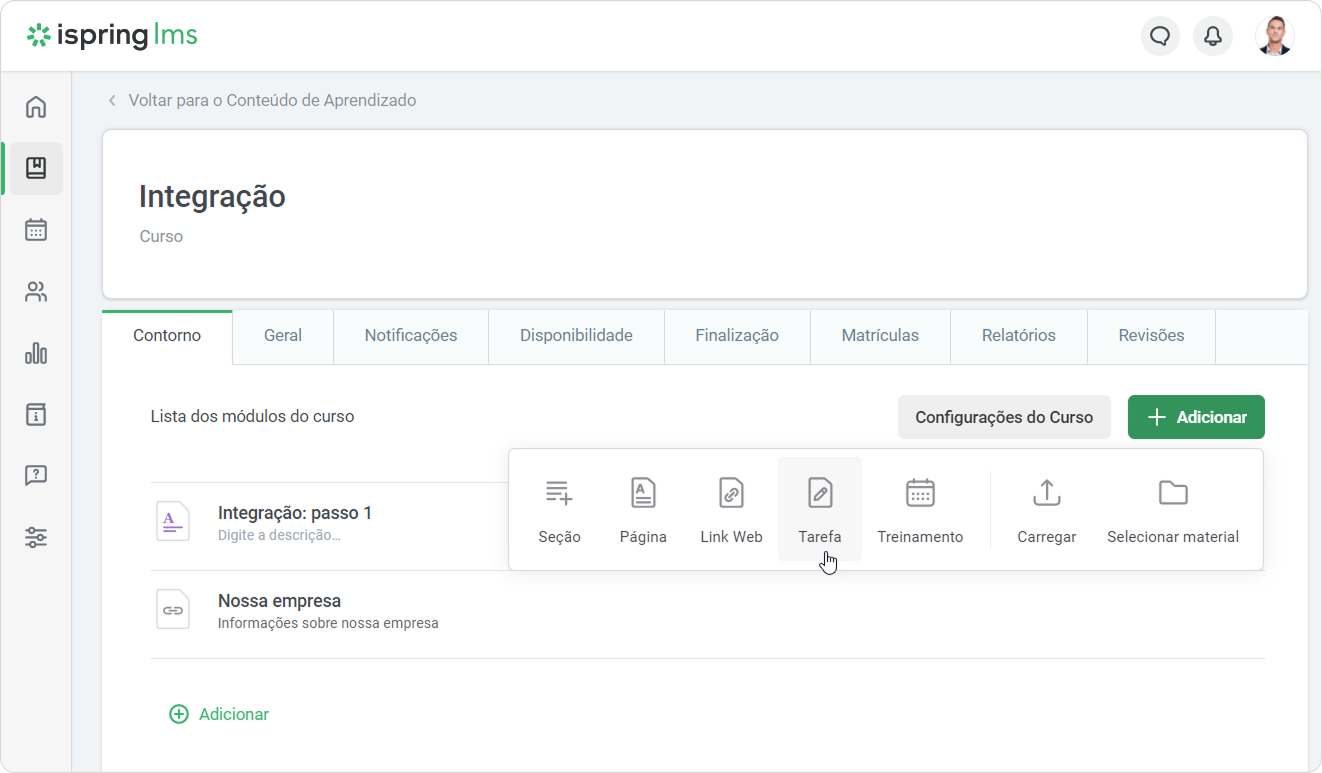Image resolution: width=1322 pixels, height=773 pixels.
Task: Click the green Adicionar button
Action: (1196, 417)
